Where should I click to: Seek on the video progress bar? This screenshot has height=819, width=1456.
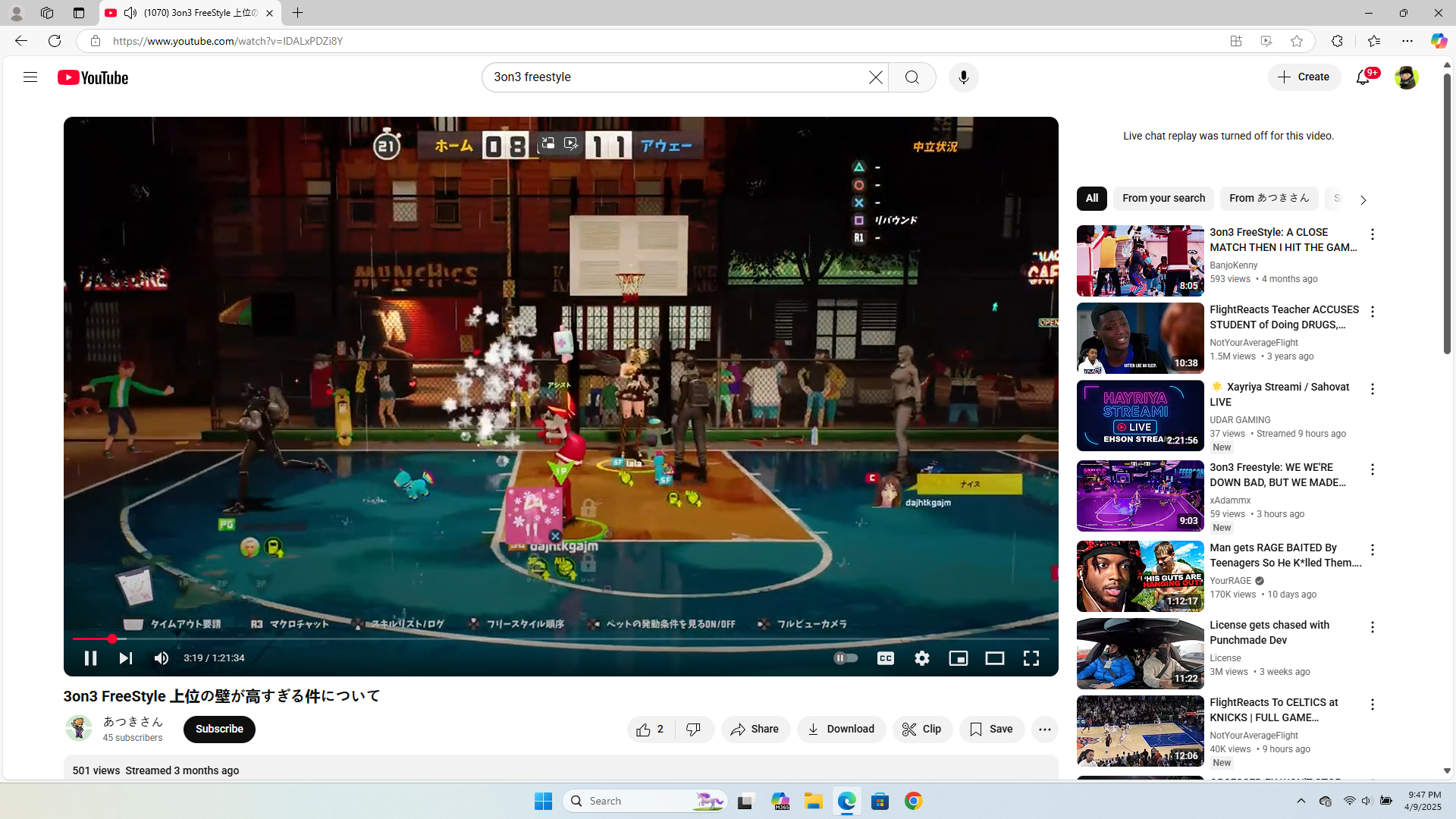561,639
